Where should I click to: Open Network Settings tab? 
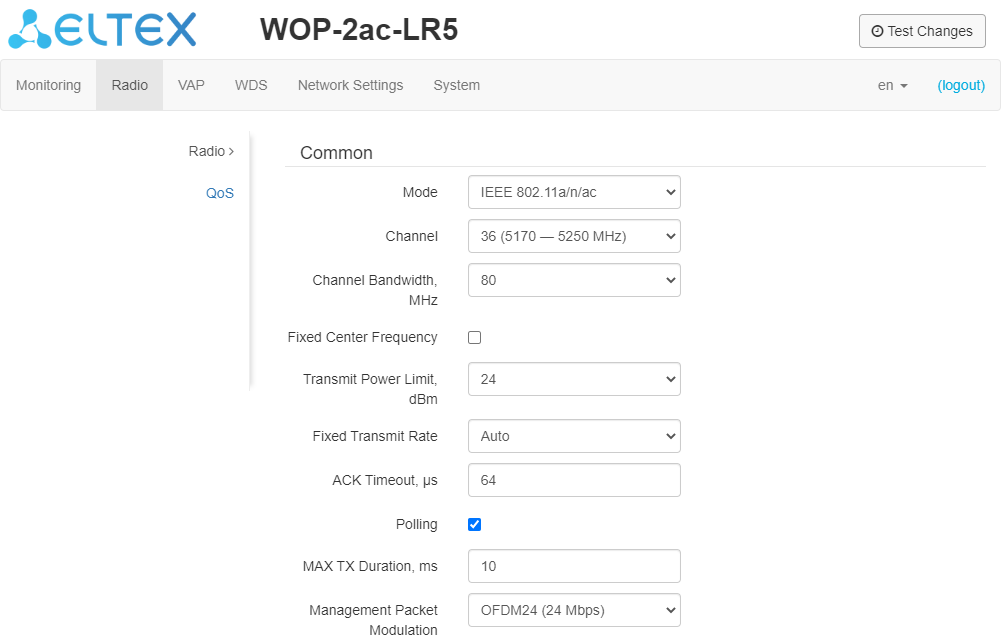(x=350, y=85)
